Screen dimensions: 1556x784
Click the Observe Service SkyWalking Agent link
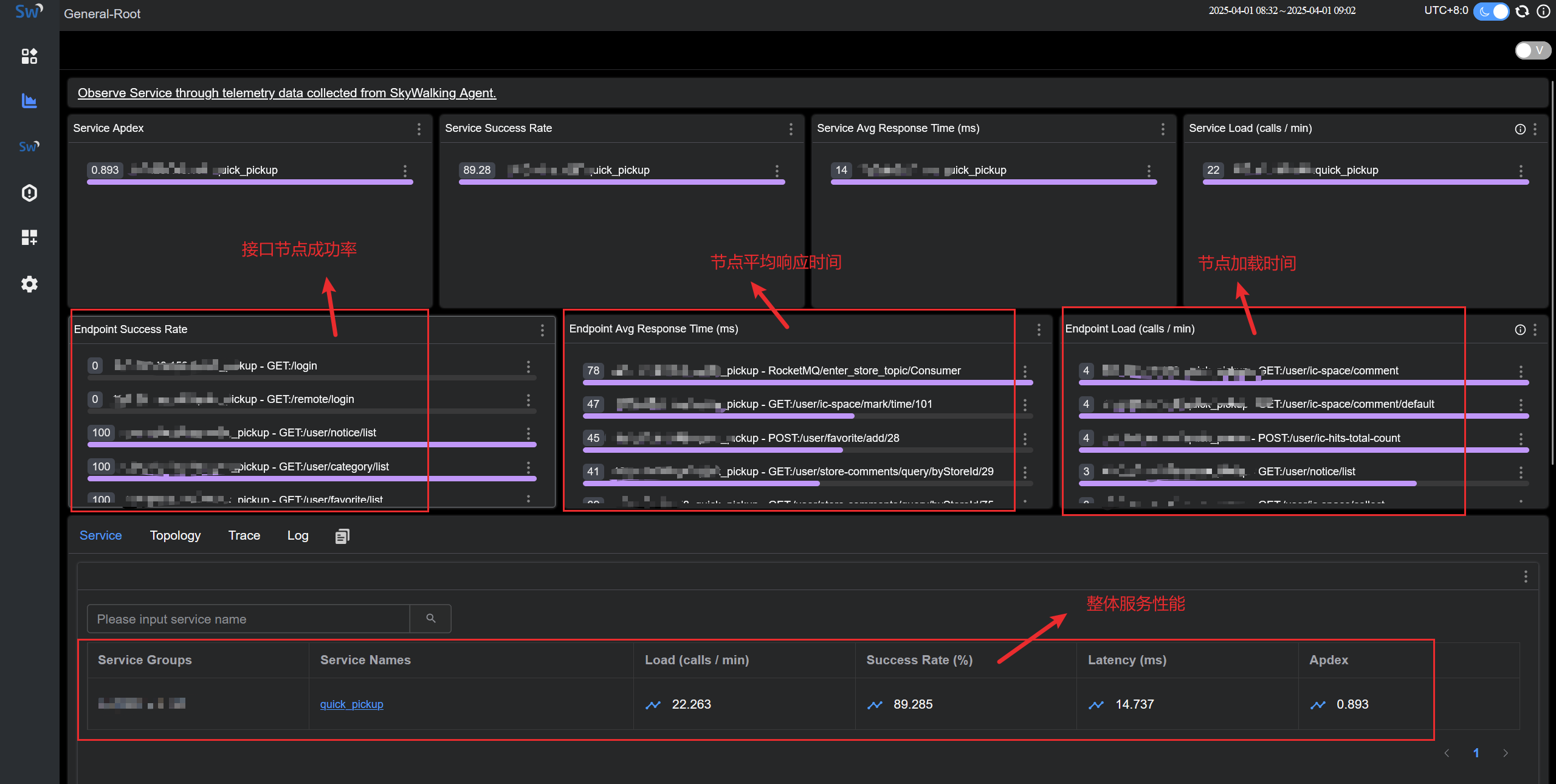click(287, 93)
